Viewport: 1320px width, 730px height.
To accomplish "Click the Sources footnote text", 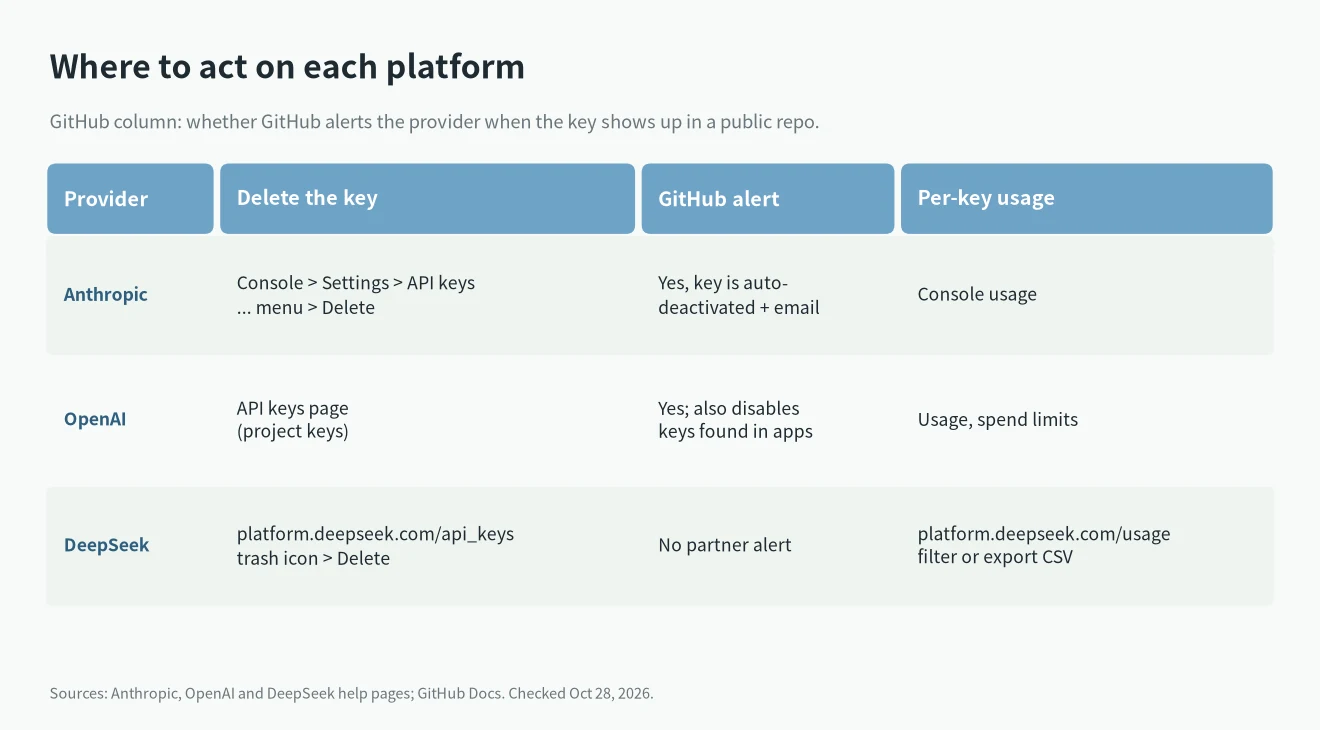I will [352, 693].
